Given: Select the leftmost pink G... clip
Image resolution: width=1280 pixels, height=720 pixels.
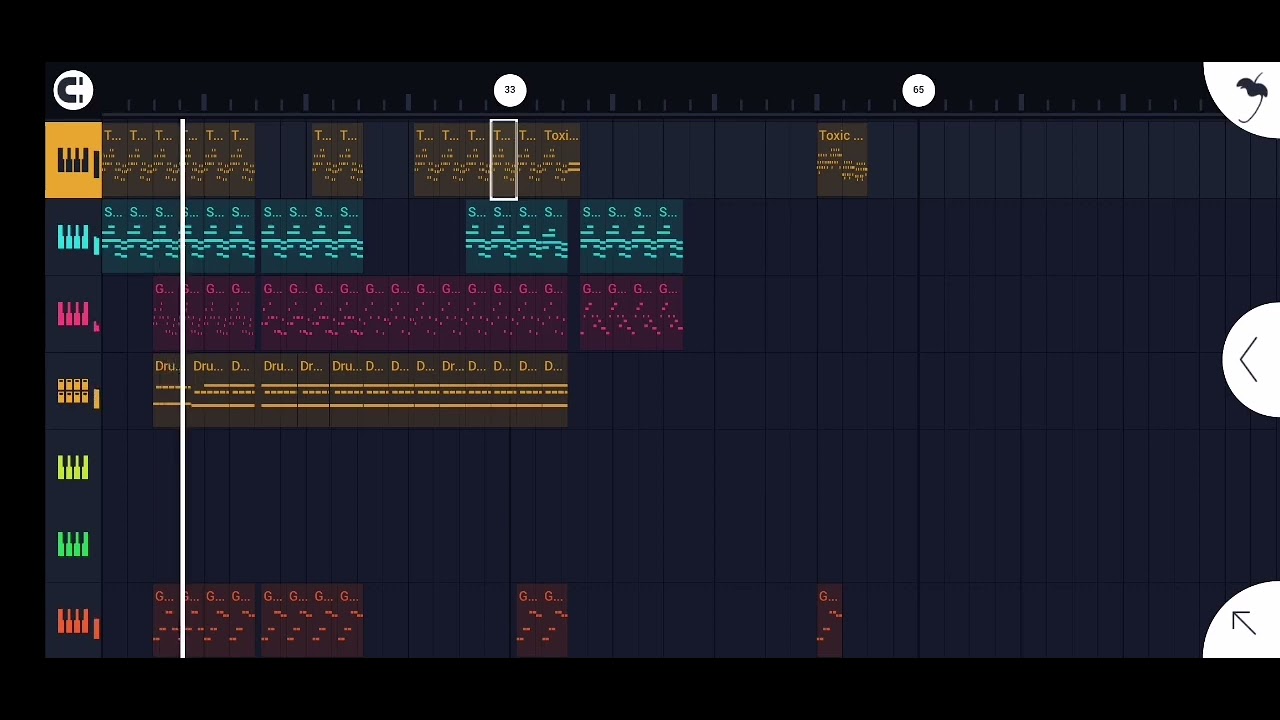Looking at the screenshot, I should point(166,314).
